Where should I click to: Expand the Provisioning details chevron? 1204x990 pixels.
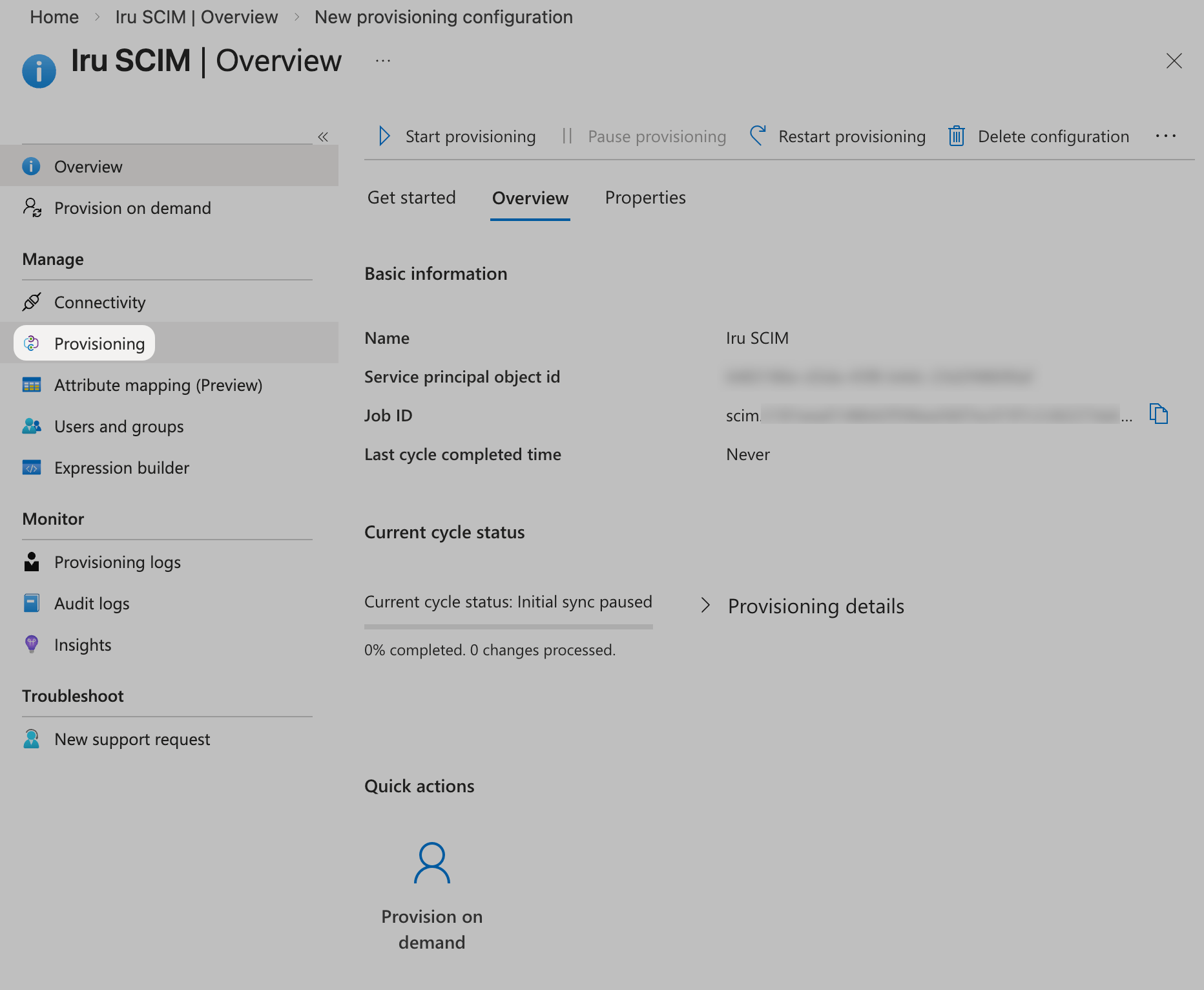pos(705,606)
